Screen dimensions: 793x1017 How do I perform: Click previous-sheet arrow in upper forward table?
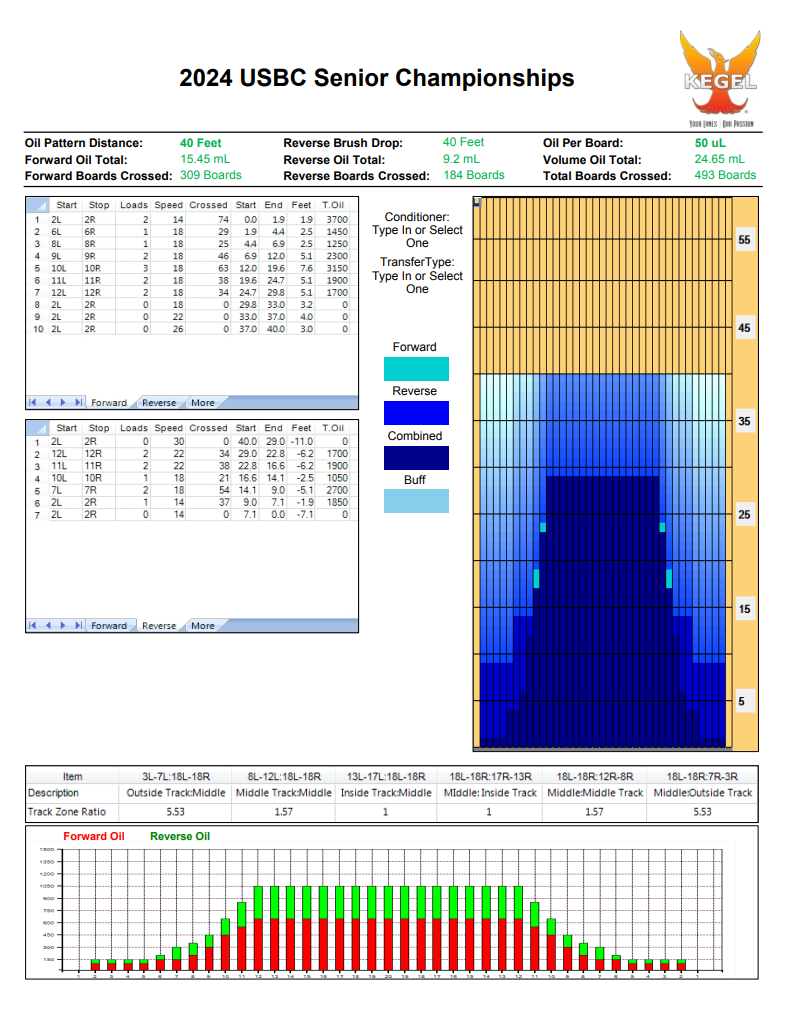tap(48, 403)
